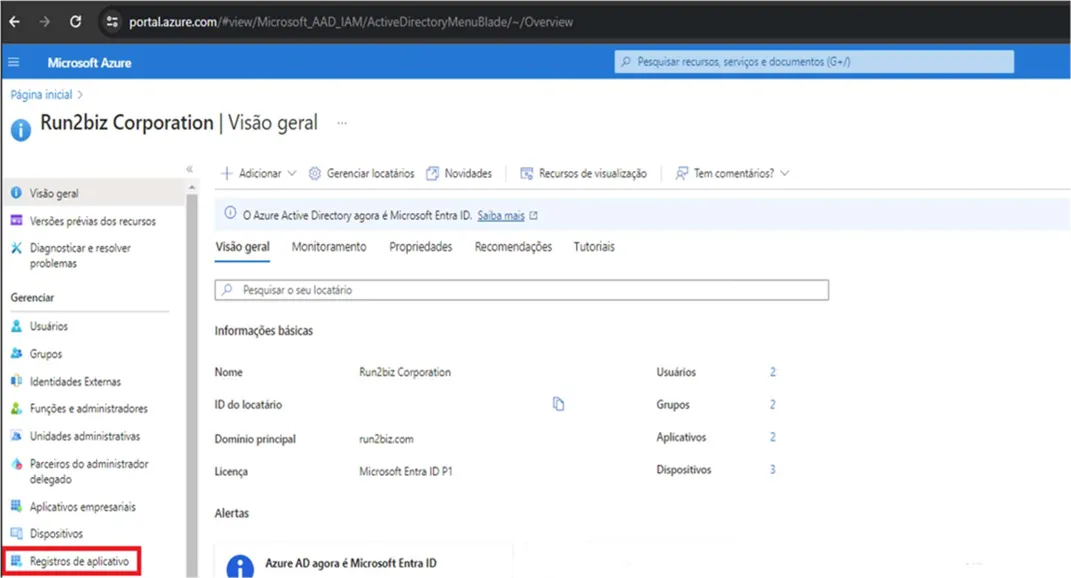This screenshot has height=578, width=1071.
Task: Click the browser forward arrow
Action: pyautogui.click(x=44, y=22)
